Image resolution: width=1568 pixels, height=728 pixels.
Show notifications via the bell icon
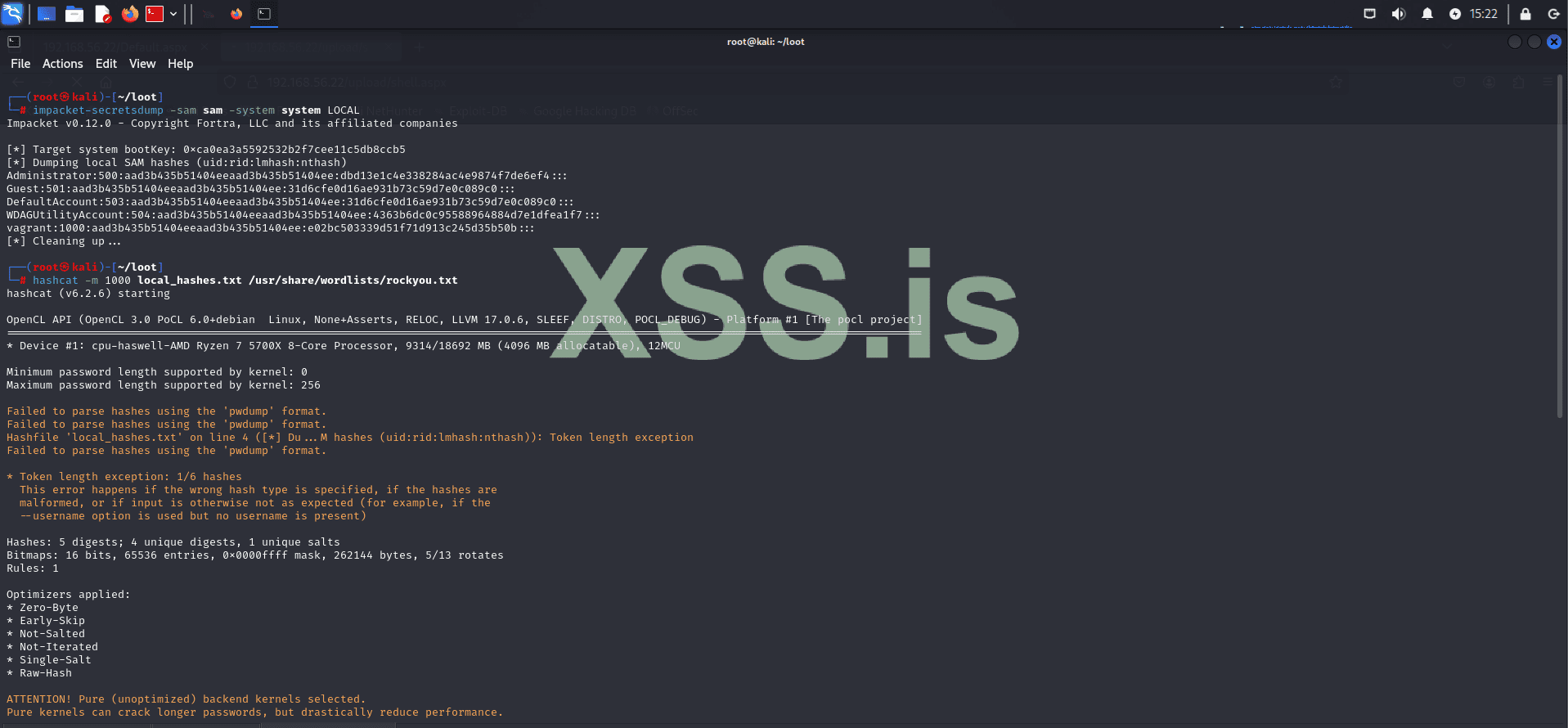pos(1427,14)
